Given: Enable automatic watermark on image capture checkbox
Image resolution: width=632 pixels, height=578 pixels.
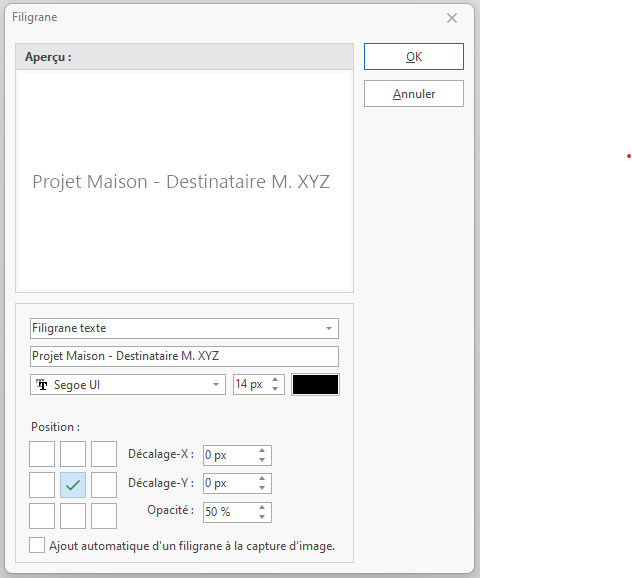Looking at the screenshot, I should pos(37,545).
